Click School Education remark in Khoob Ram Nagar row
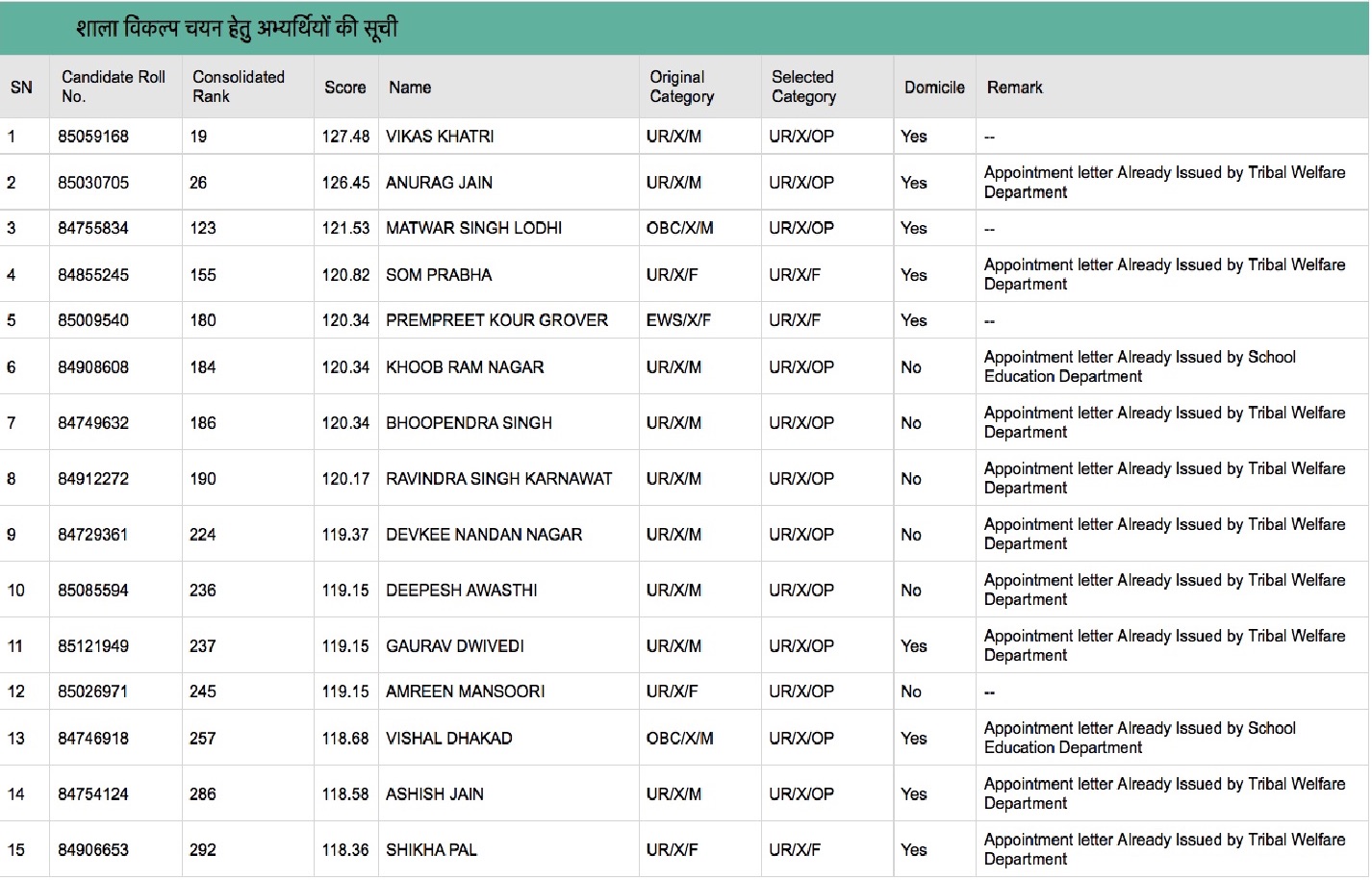This screenshot has height=880, width=1372. click(x=1140, y=366)
